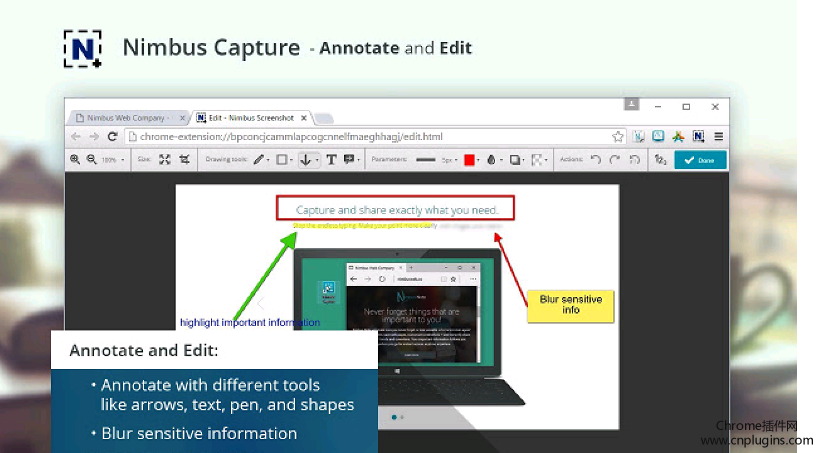Expand the shadow options dropdown arrow
Image resolution: width=818 pixels, height=453 pixels.
[x=523, y=160]
